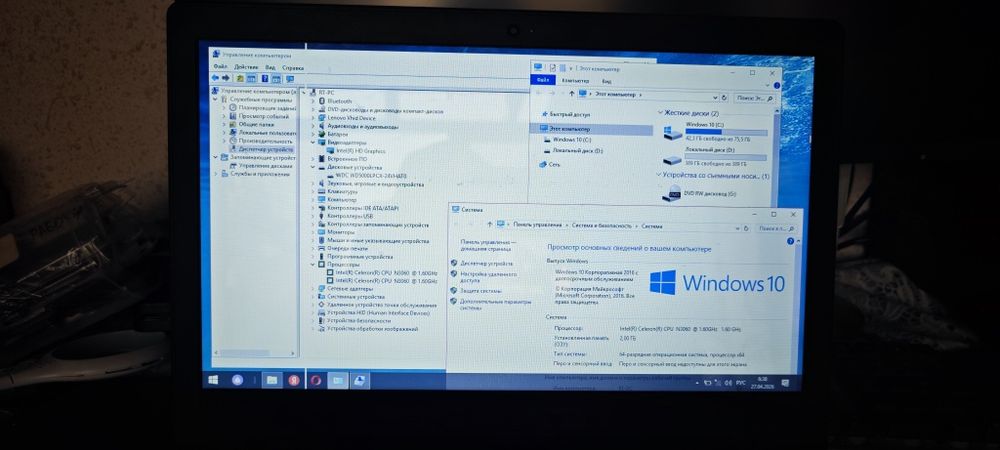Click the Мониторы (Monitors) category icon
The width and height of the screenshot is (1000, 450).
[x=322, y=233]
